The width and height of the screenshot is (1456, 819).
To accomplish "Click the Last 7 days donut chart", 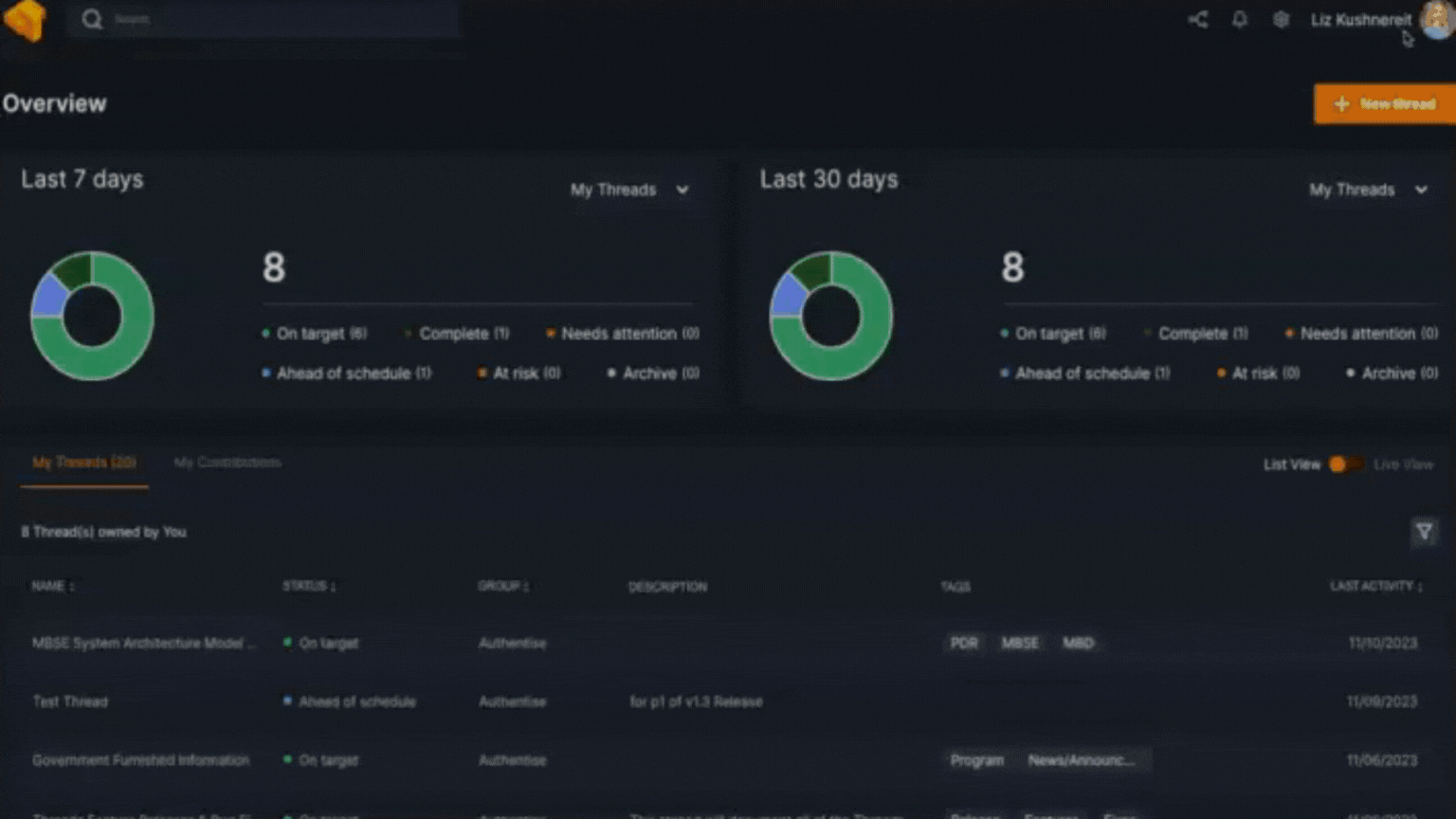I will (x=93, y=316).
